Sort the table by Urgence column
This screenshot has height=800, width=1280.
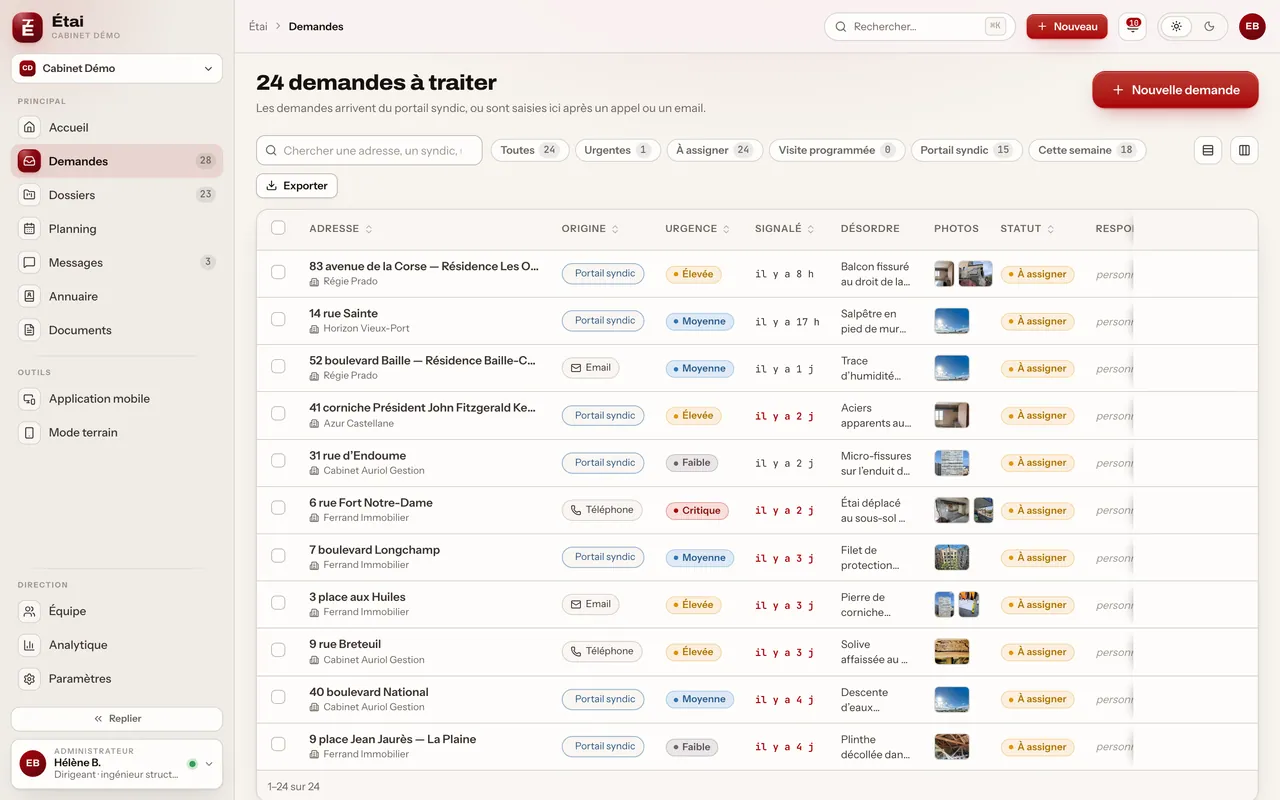coord(698,229)
